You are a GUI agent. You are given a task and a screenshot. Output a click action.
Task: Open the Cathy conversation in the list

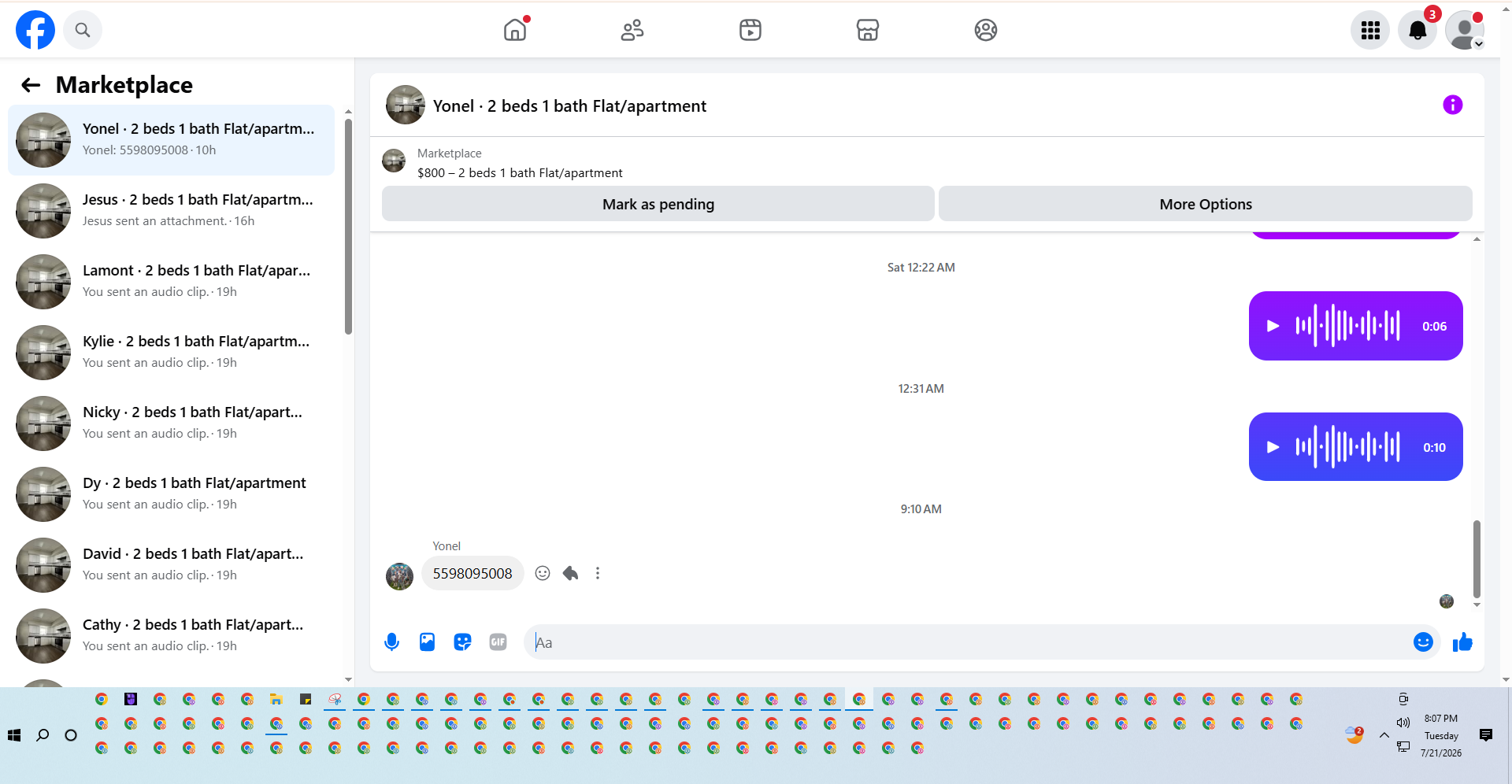[x=171, y=636]
